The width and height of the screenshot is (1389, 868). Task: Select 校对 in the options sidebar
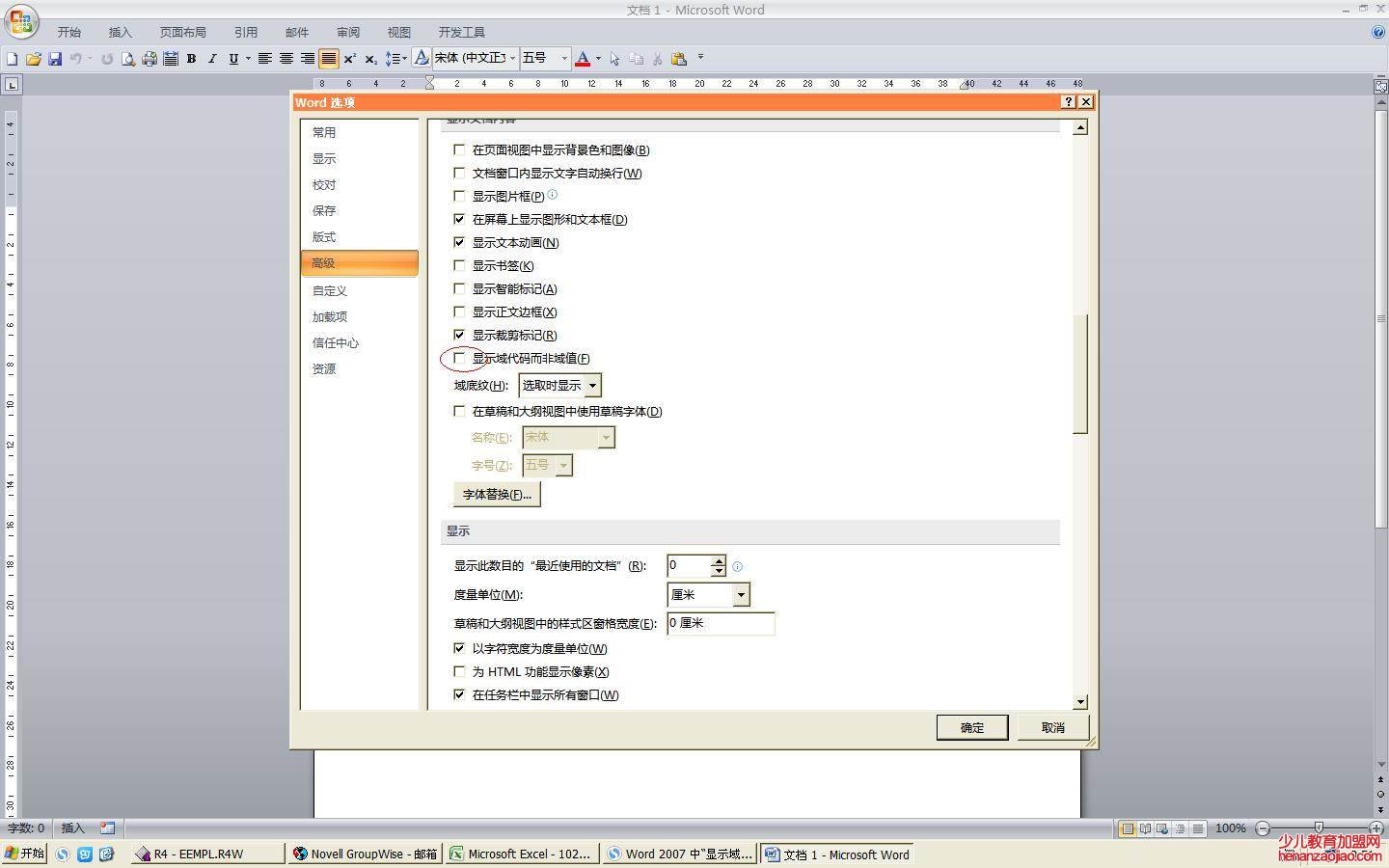coord(324,184)
